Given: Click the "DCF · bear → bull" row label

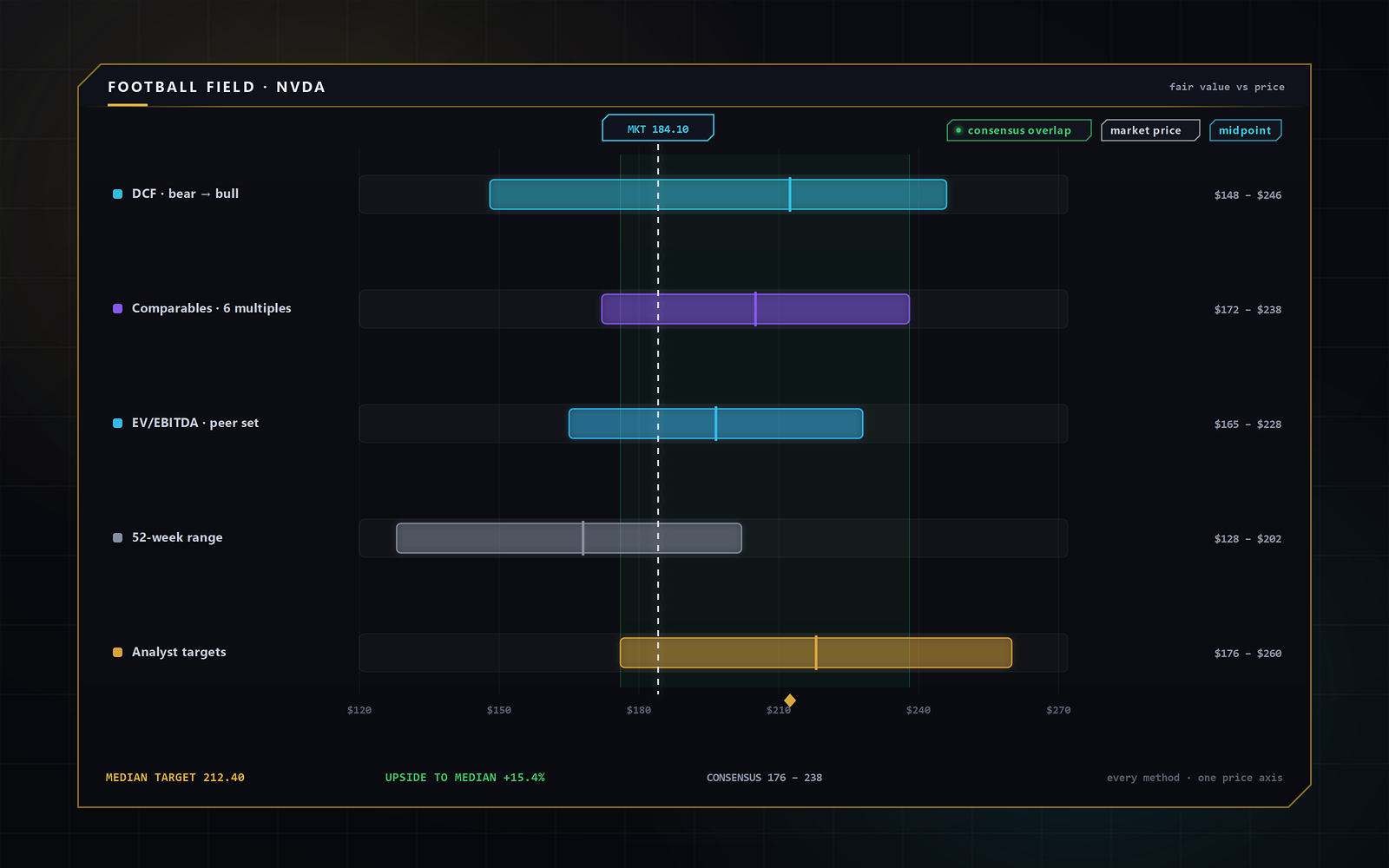Looking at the screenshot, I should (x=185, y=194).
